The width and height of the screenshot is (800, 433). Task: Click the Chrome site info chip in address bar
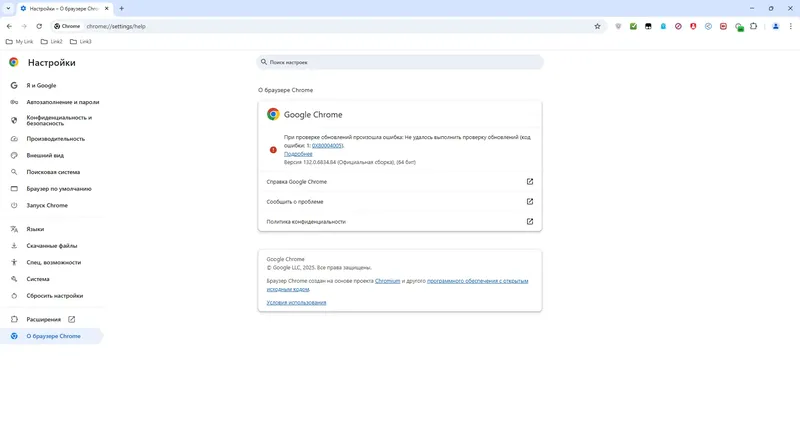(x=67, y=26)
